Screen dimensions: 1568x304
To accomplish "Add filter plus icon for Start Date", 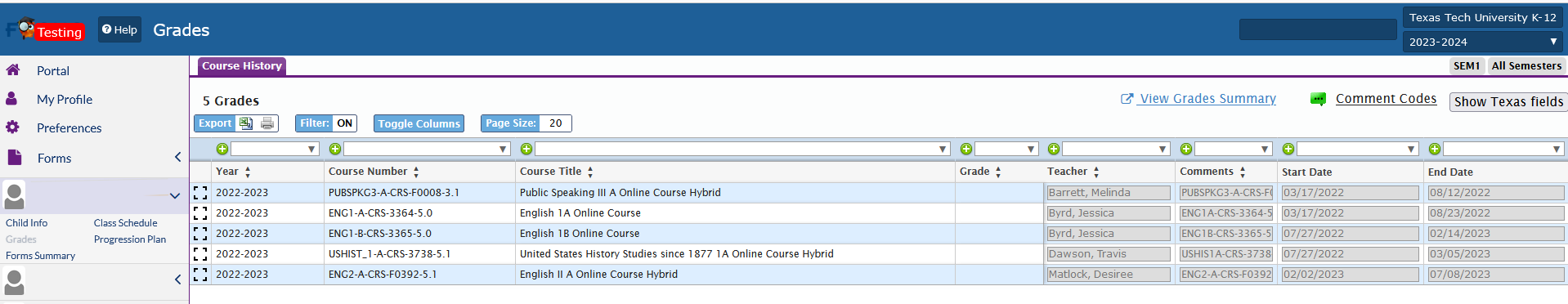I will (1288, 149).
